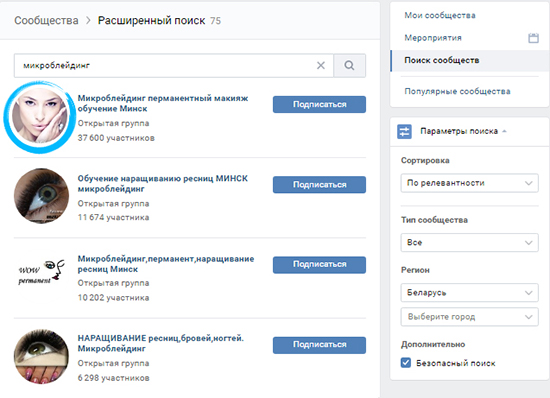
Task: Clear the микроблейдинг search query
Action: pos(321,65)
